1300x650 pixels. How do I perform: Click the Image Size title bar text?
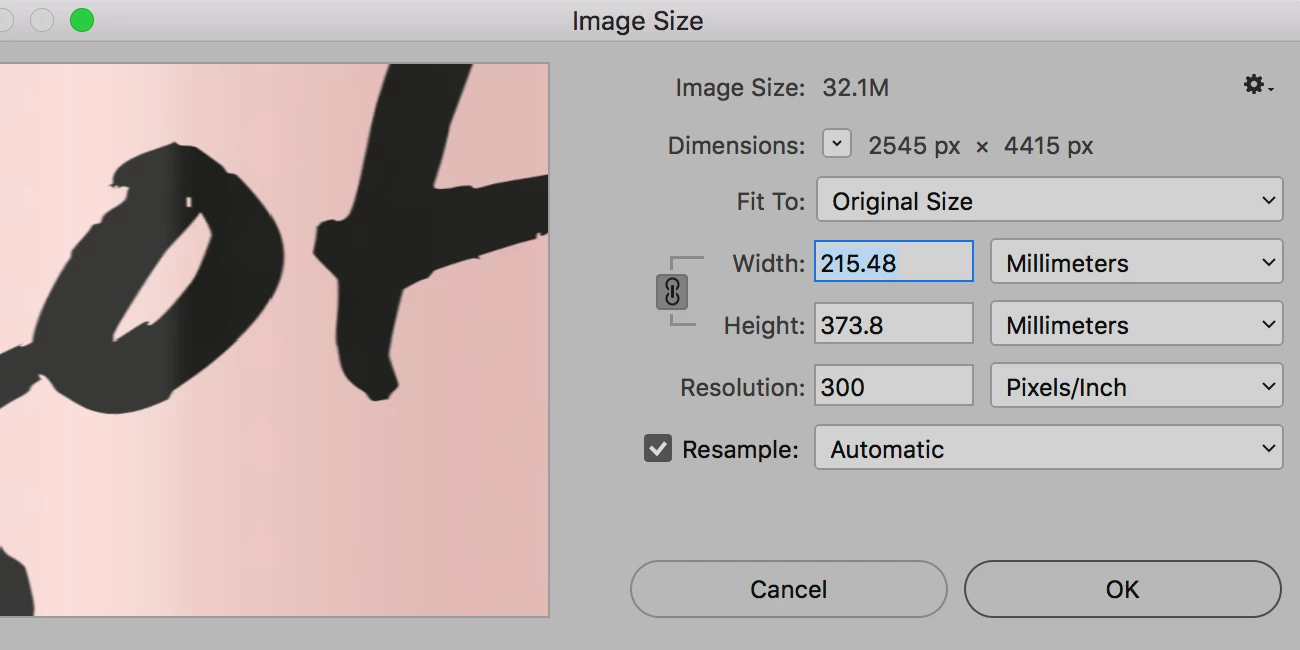click(637, 21)
